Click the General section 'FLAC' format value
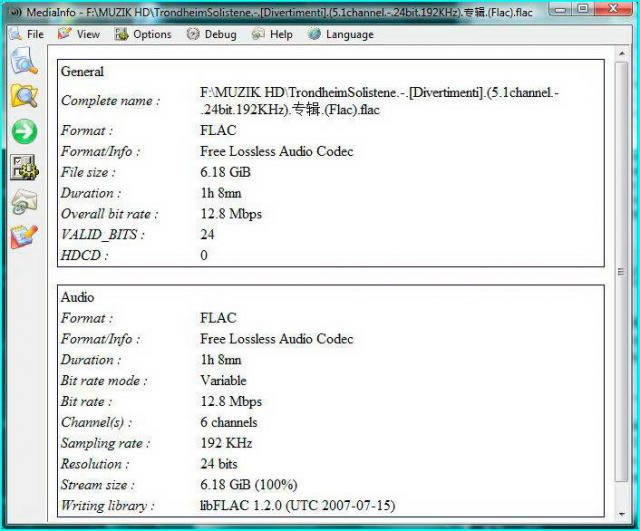This screenshot has width=640, height=531. point(218,130)
